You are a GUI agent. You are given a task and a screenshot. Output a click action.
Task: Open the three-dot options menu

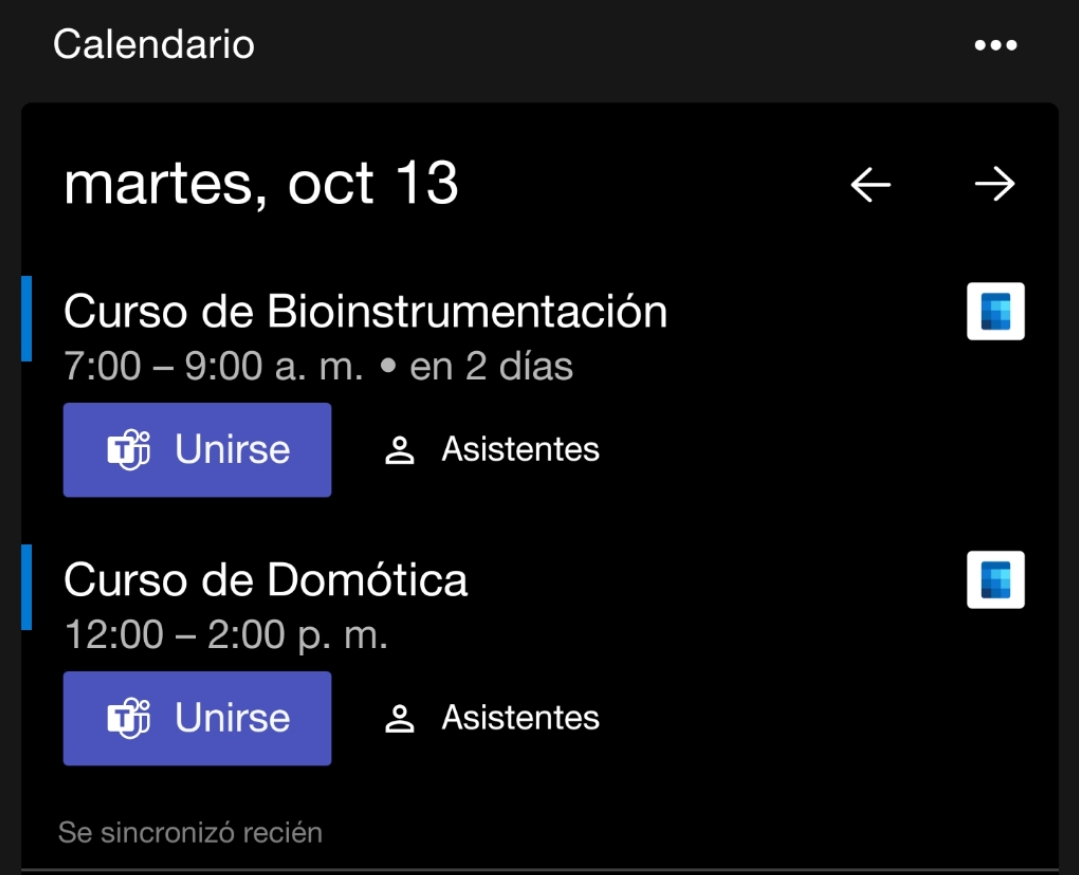[x=996, y=43]
